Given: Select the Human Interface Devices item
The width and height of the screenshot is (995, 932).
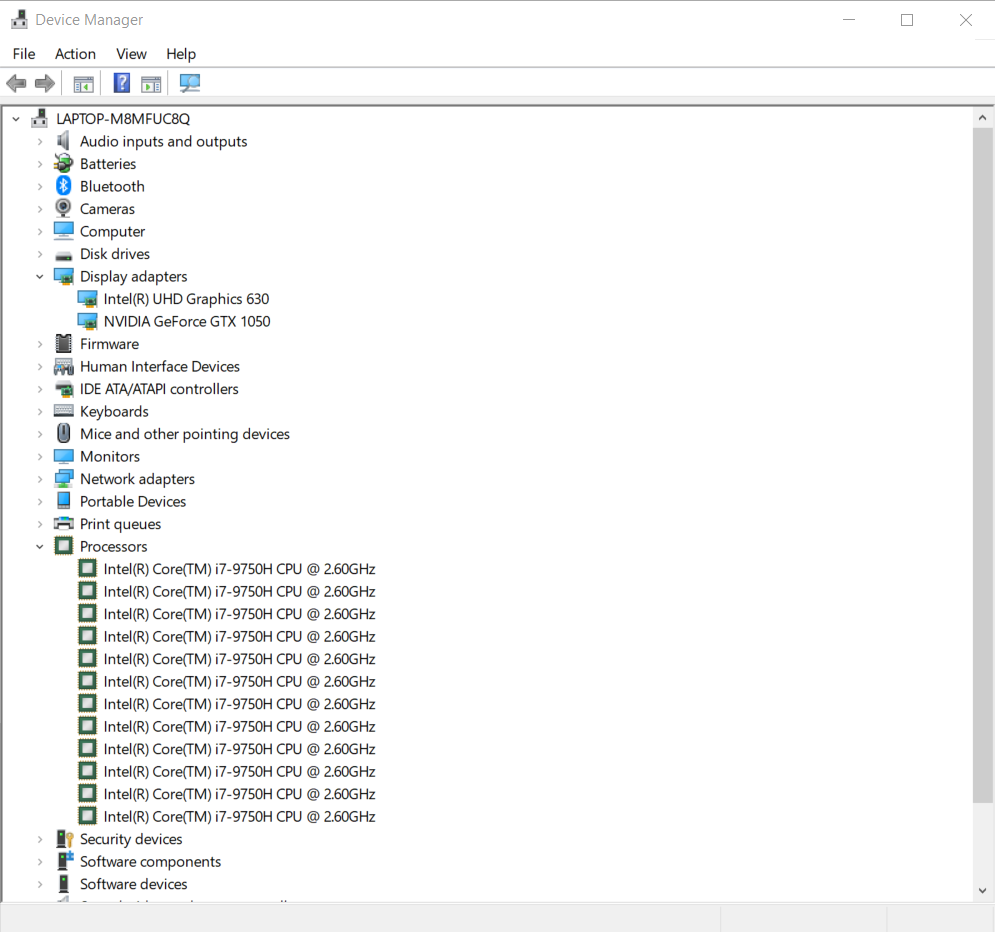Looking at the screenshot, I should coord(159,366).
